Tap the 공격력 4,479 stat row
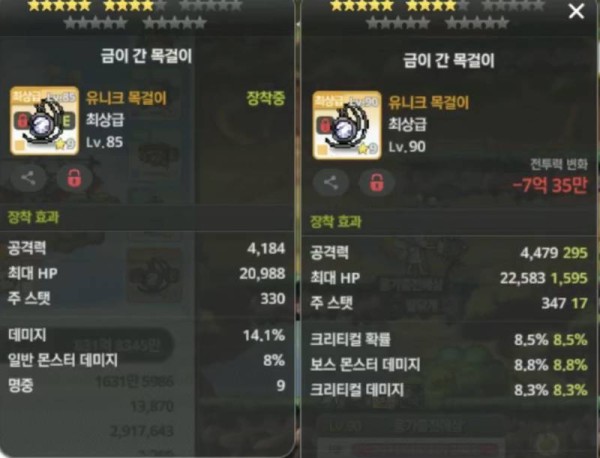This screenshot has width=600, height=458. pyautogui.click(x=448, y=253)
